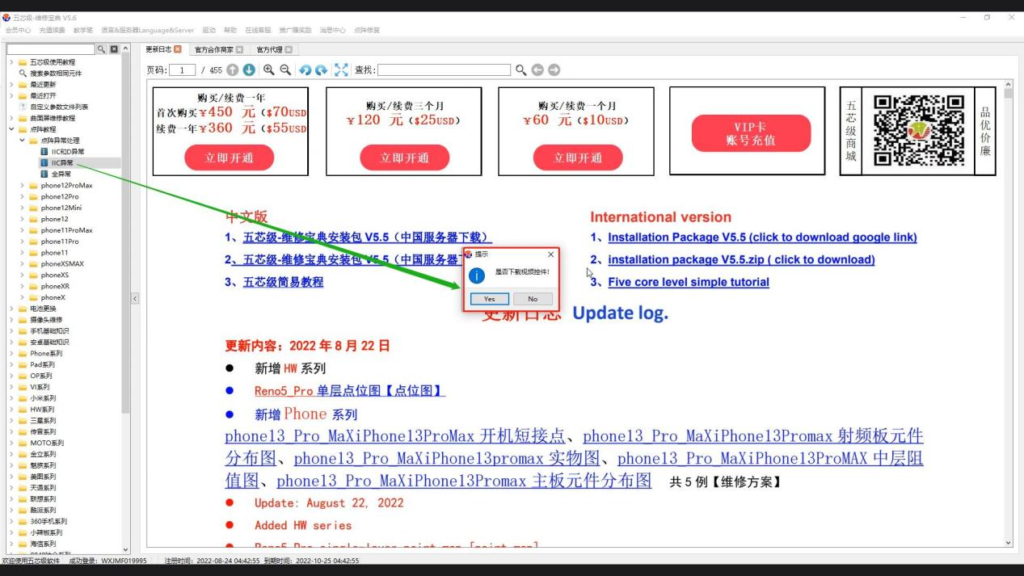This screenshot has width=1024, height=576.
Task: Open Reno5_Pro 单层点位图 link
Action: click(x=349, y=391)
